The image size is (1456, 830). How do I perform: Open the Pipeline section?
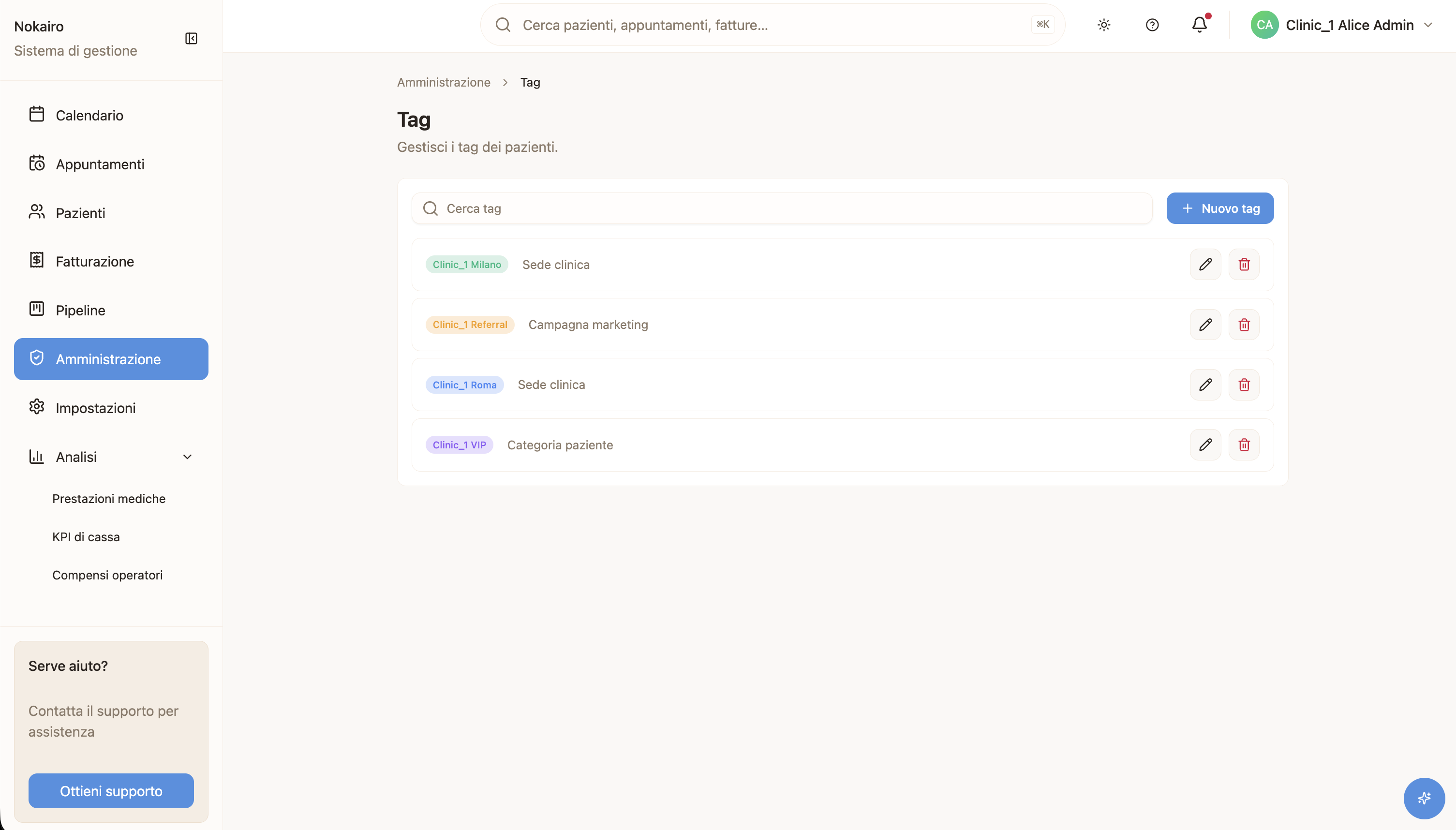(111, 310)
